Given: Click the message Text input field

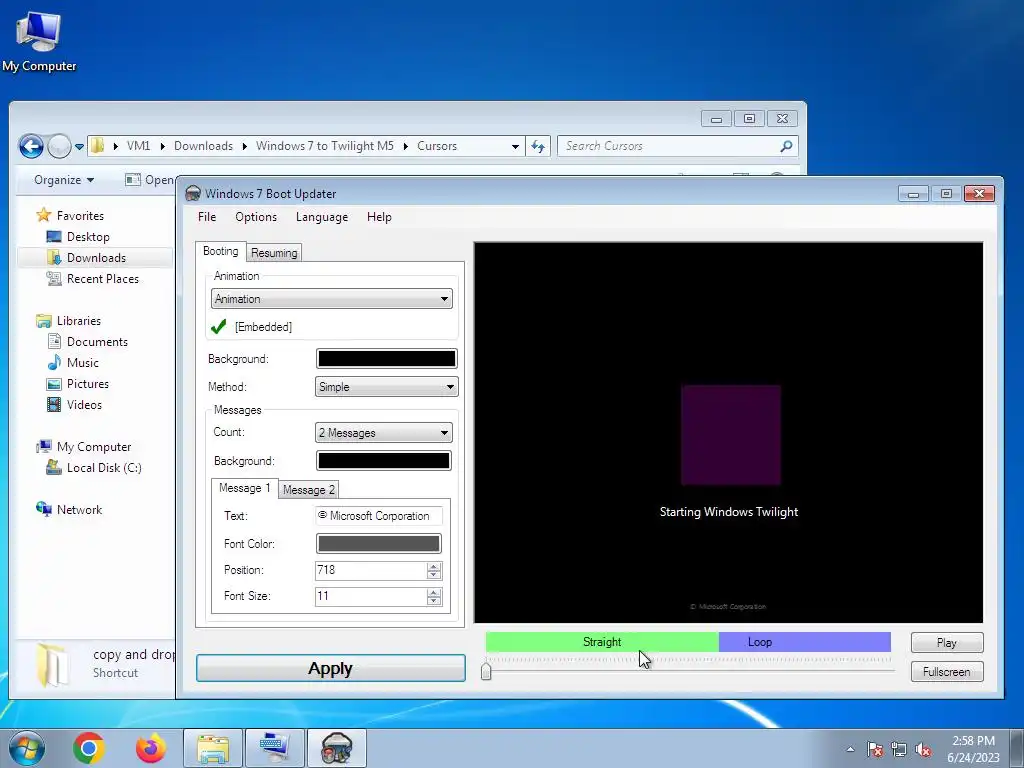Looking at the screenshot, I should pos(379,516).
